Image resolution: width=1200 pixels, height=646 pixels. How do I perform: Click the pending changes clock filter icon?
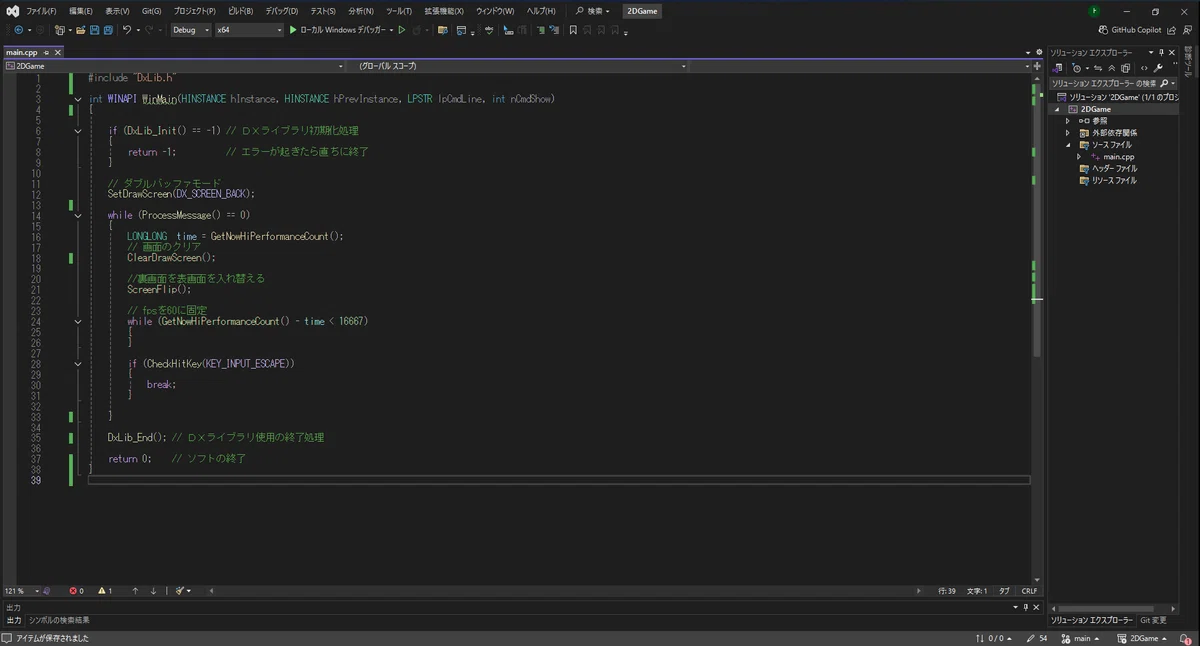coord(1077,68)
